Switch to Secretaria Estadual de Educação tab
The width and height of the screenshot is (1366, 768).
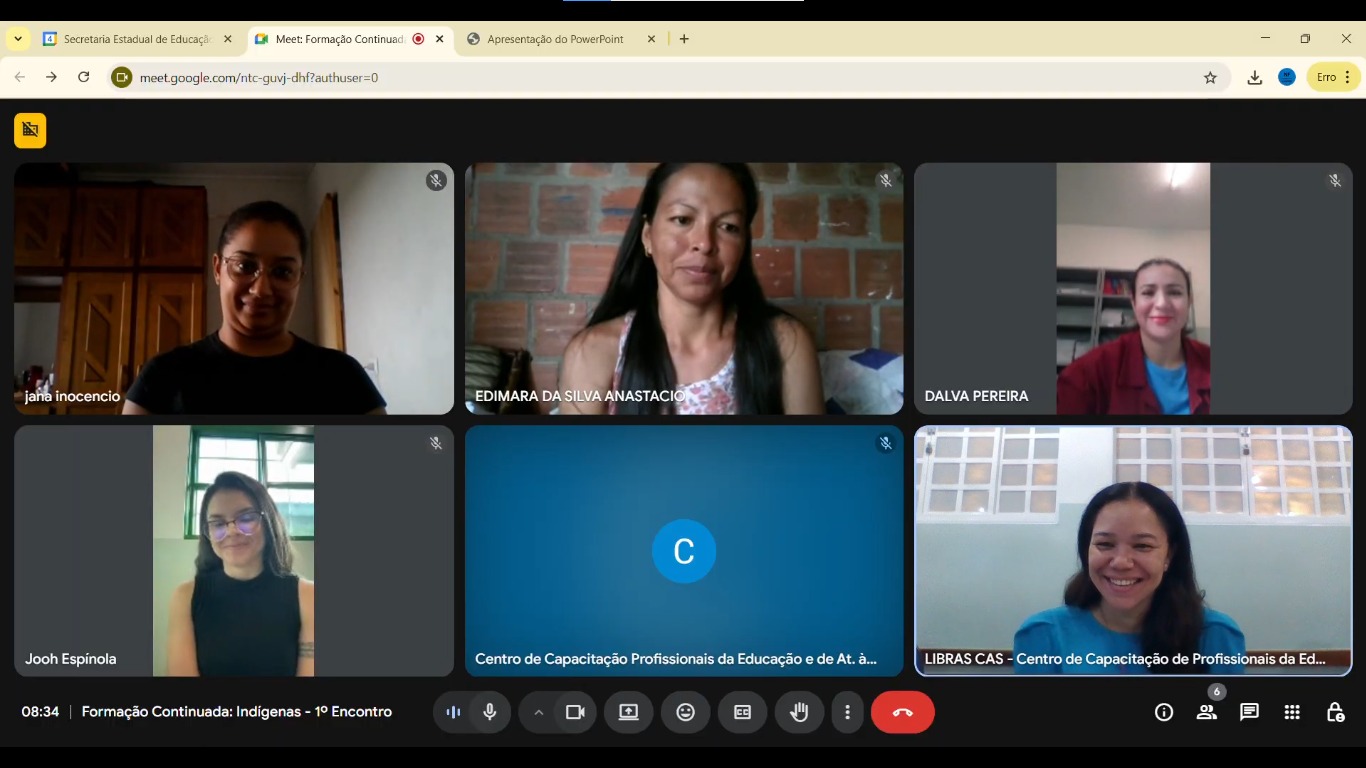[x=138, y=39]
